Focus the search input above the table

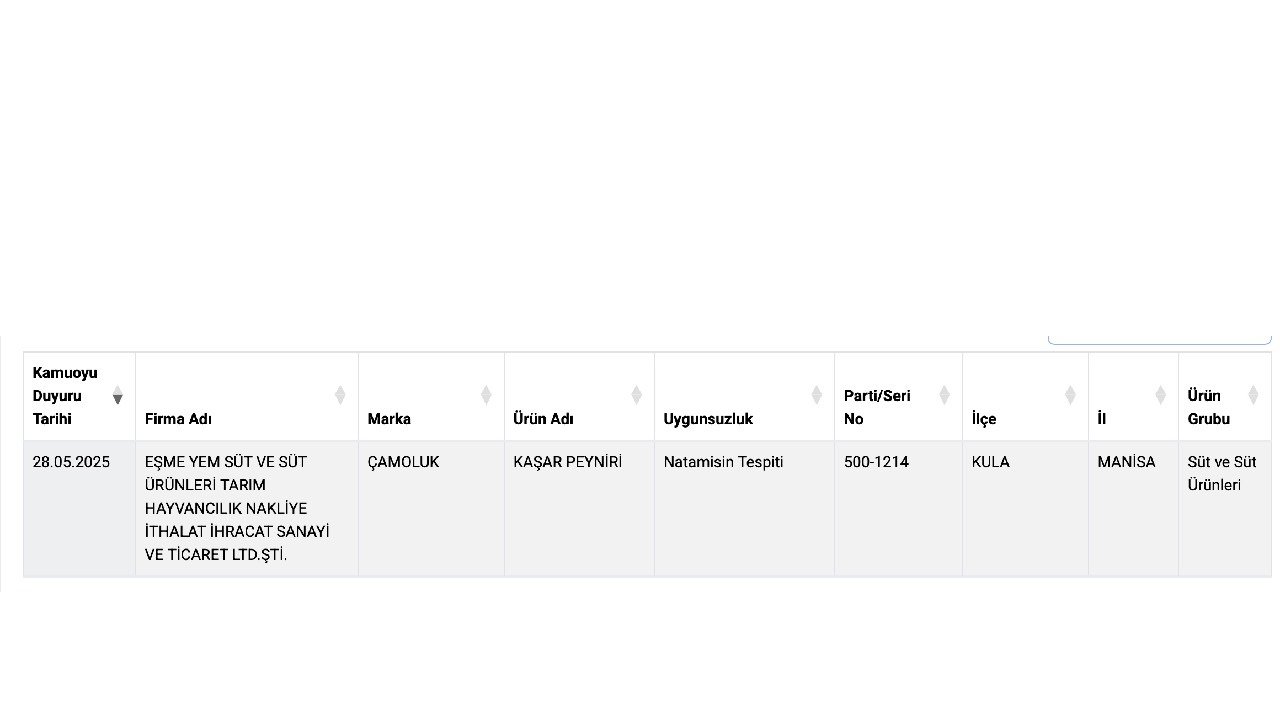click(1159, 340)
